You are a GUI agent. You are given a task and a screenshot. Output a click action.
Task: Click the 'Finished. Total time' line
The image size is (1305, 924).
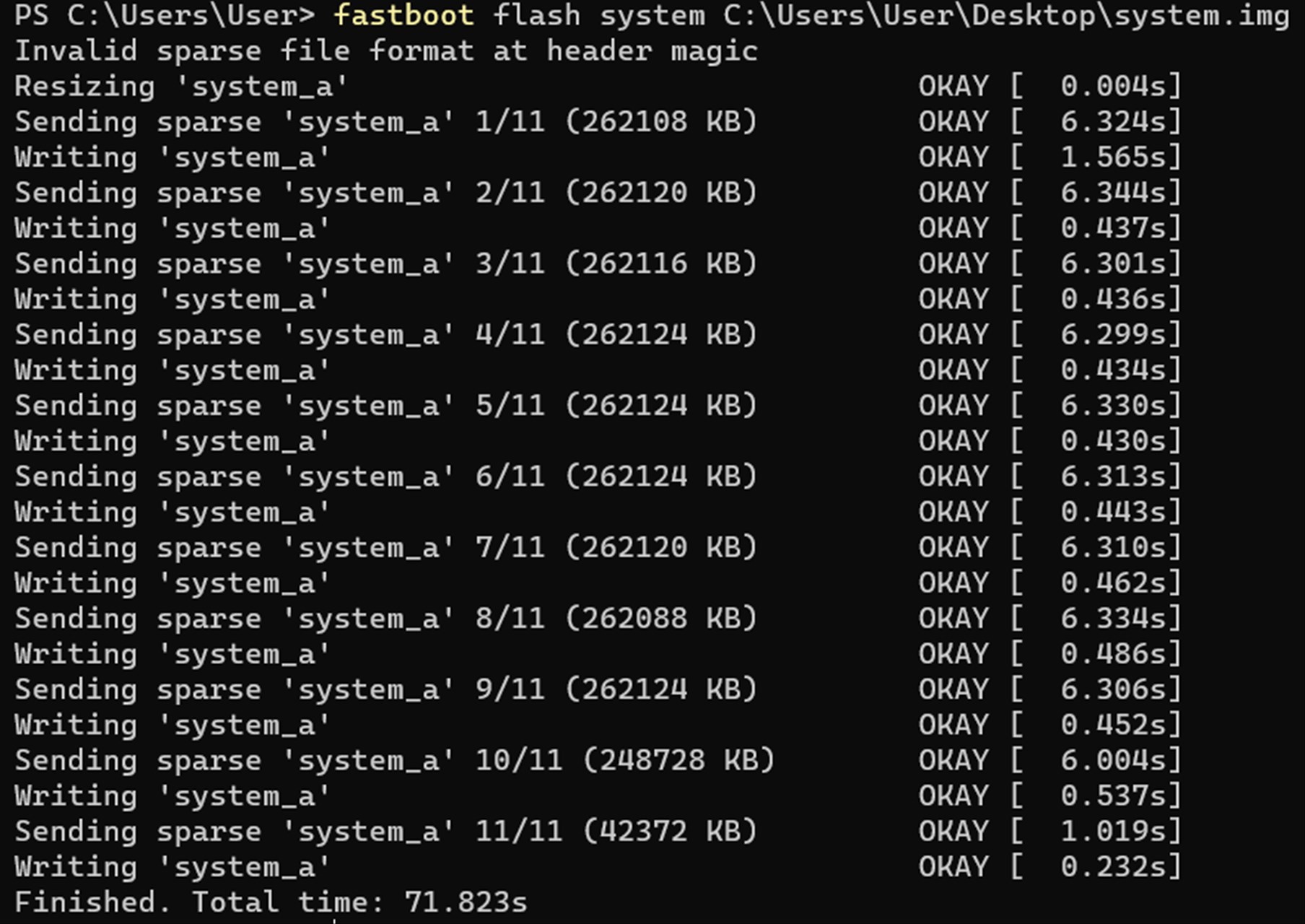coord(271,901)
